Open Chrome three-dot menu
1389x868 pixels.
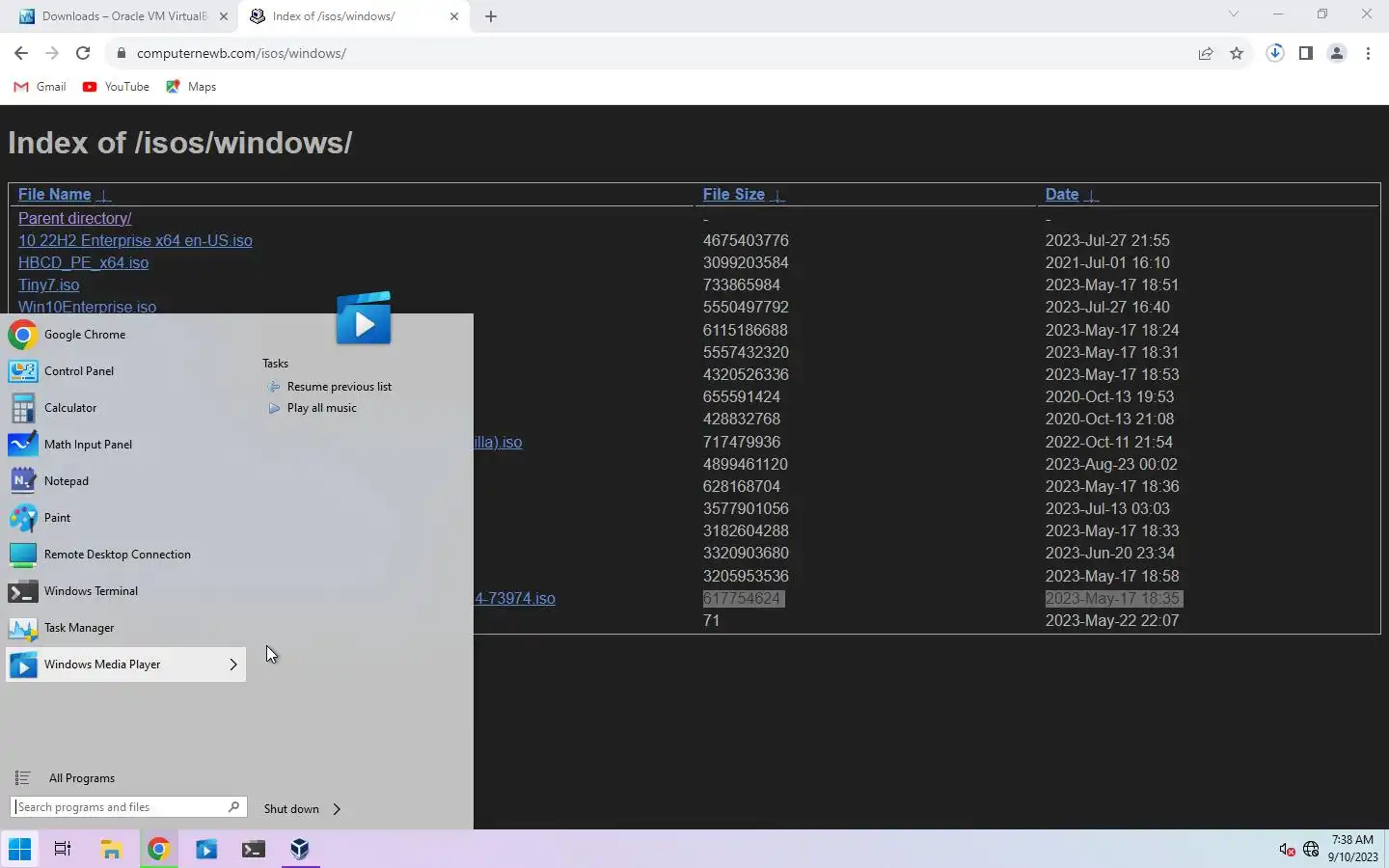pyautogui.click(x=1368, y=54)
